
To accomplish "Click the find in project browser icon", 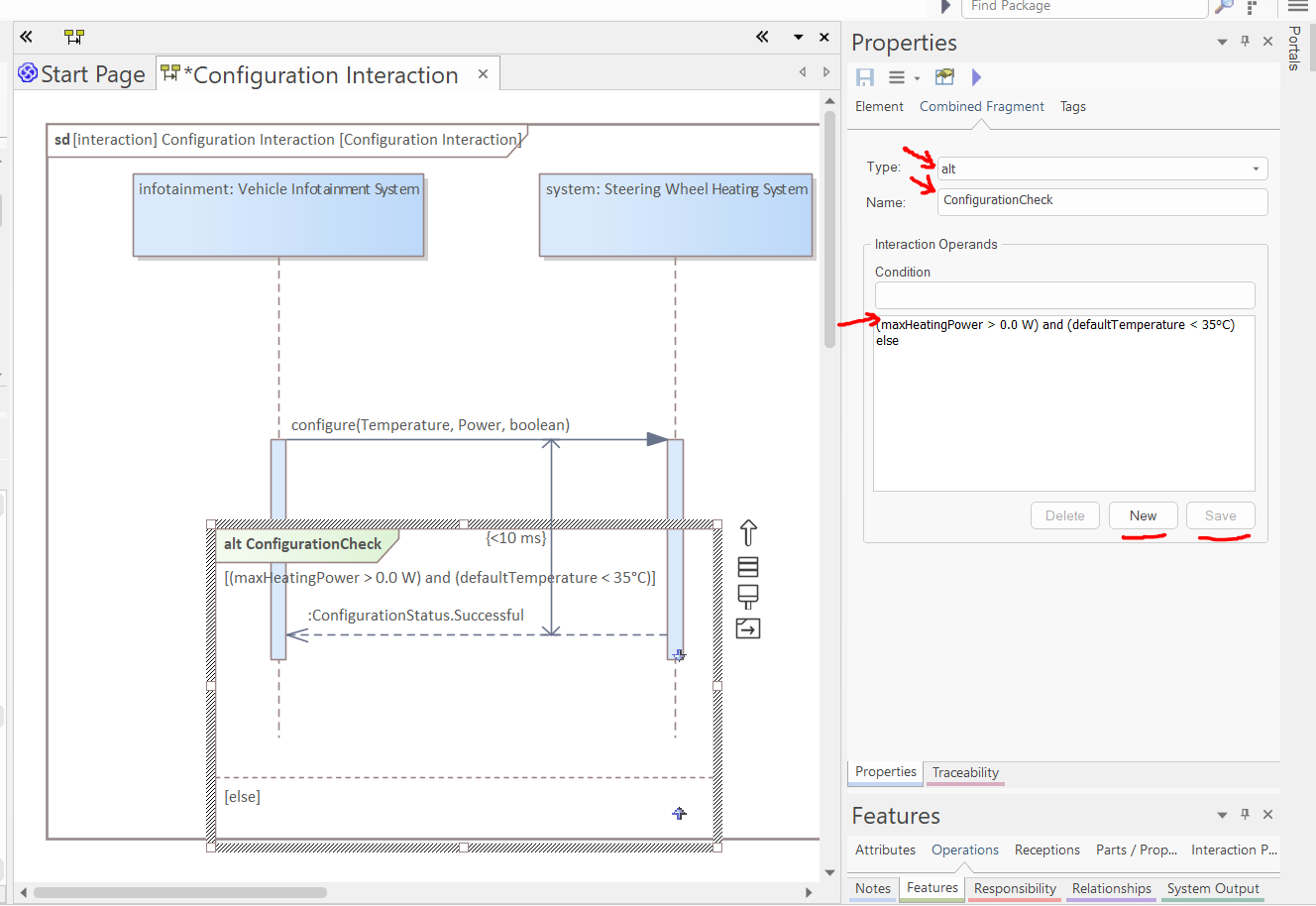I will 944,77.
